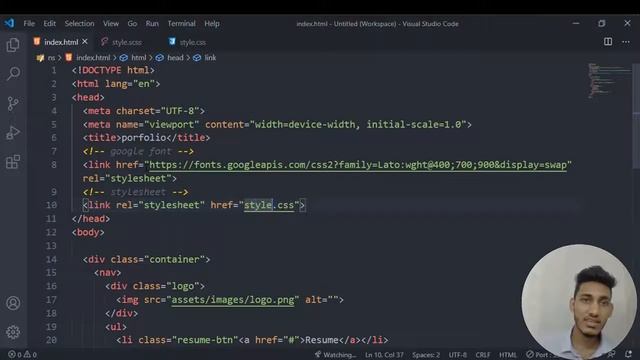This screenshot has height=360, width=640.
Task: Click the link breadcrumb segment
Action: [210, 58]
